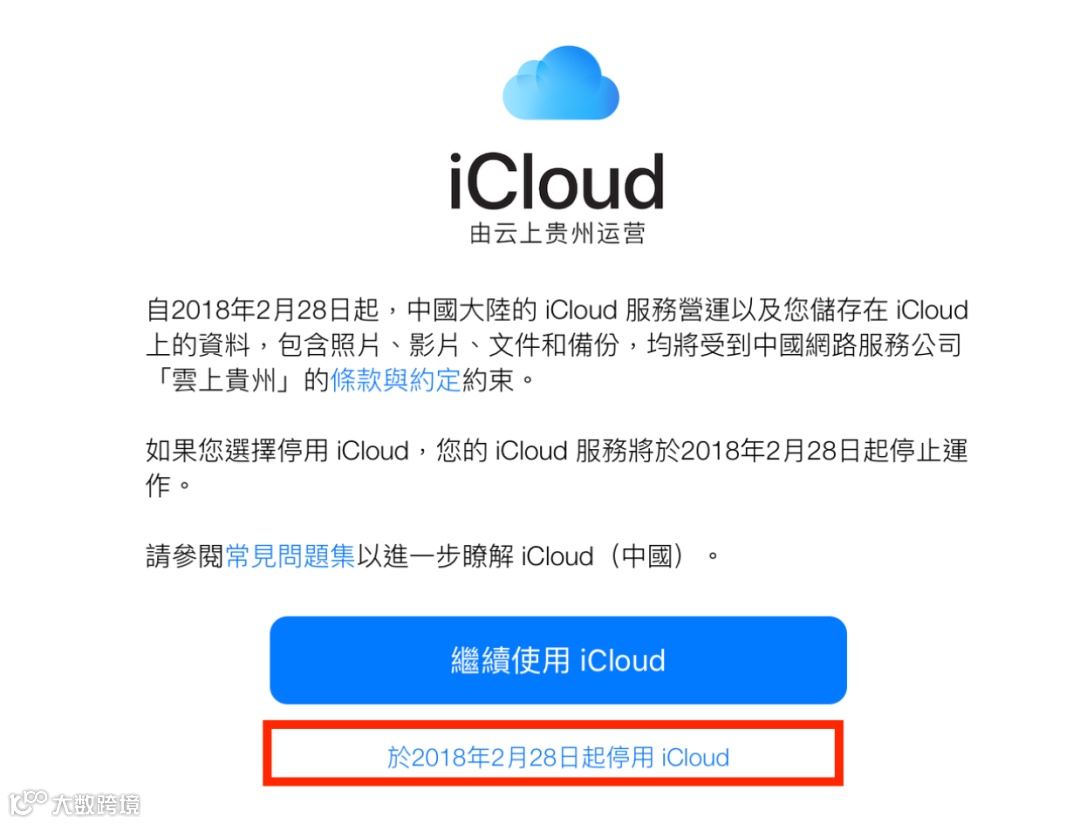Click the 請參閱 text before the FAQ link

[185, 556]
